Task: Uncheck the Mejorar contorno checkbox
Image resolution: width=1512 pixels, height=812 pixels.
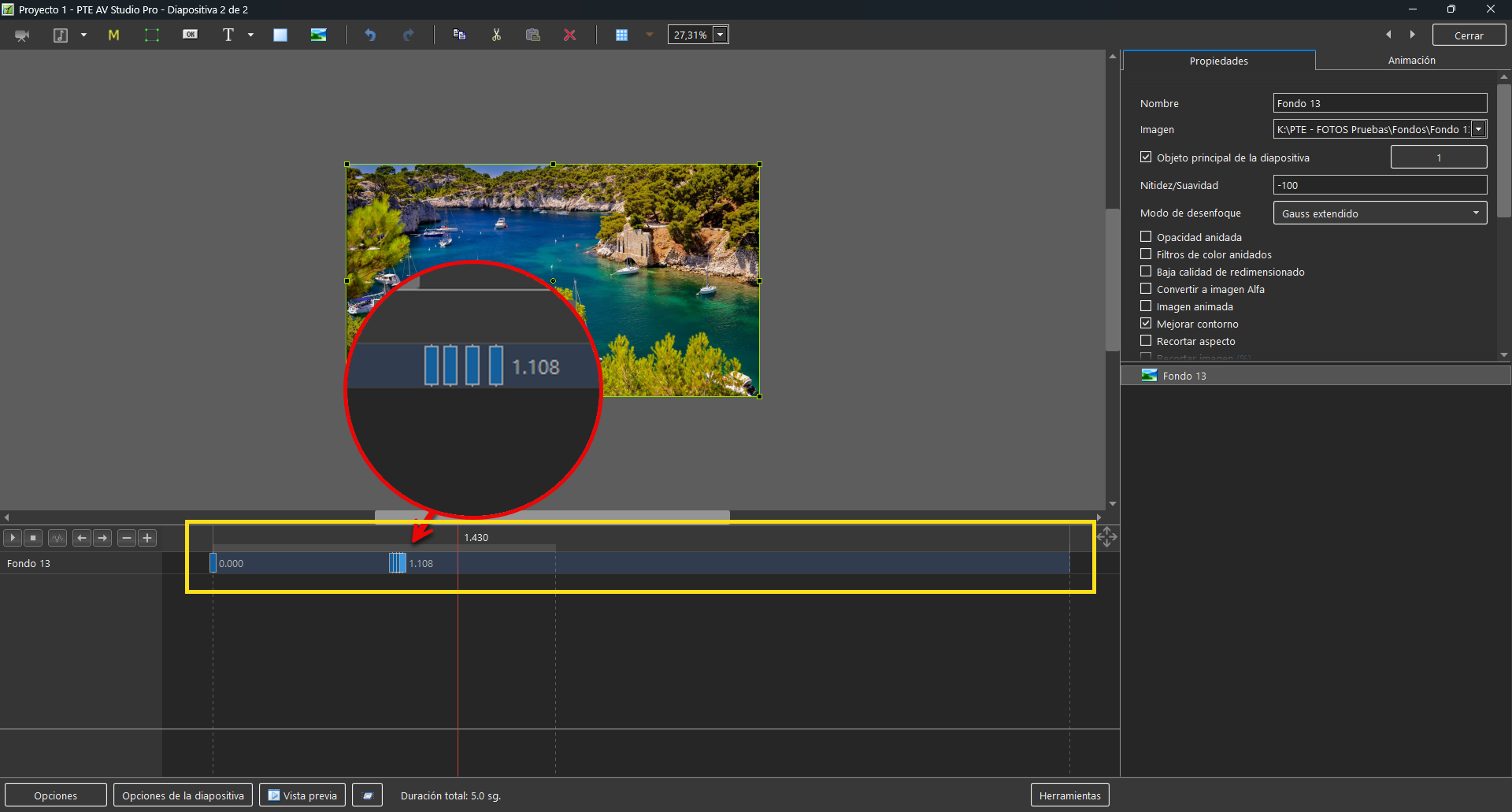Action: coord(1146,323)
